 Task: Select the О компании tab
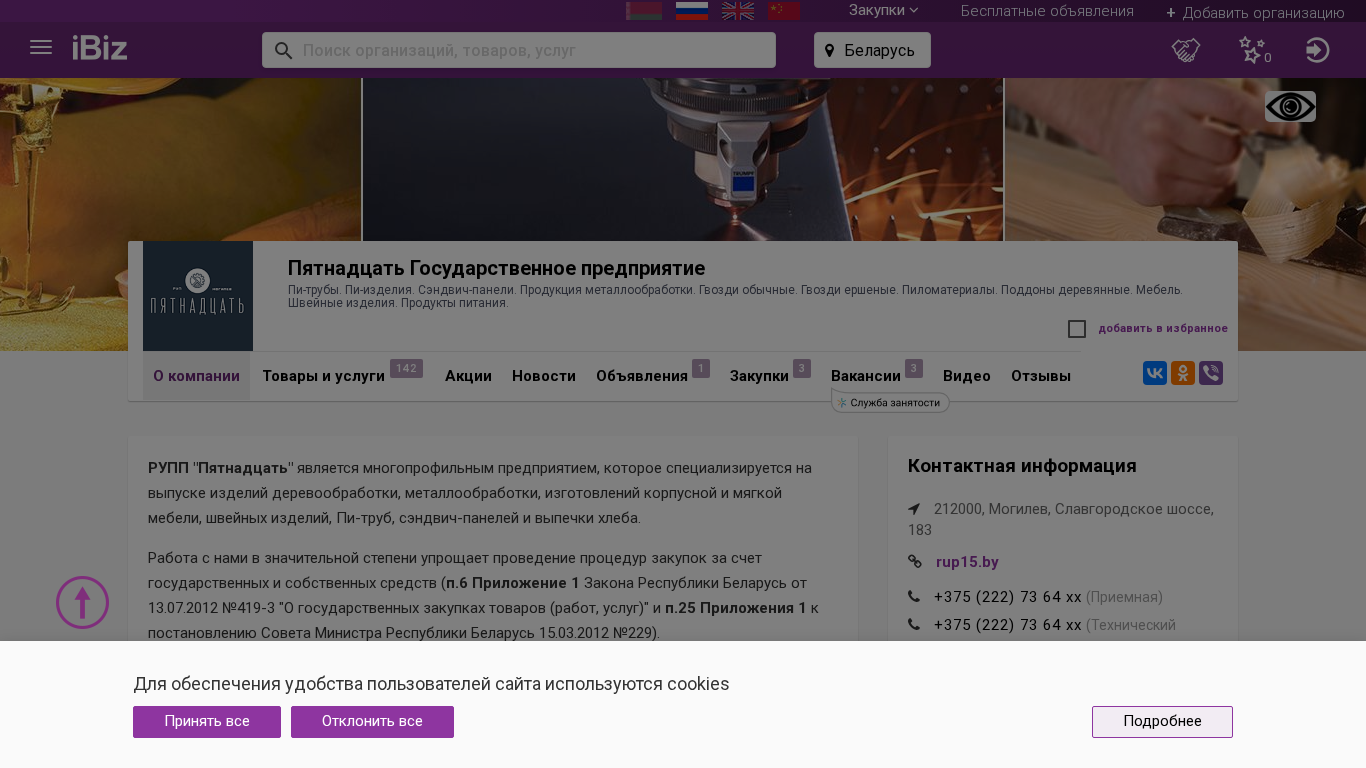pyautogui.click(x=196, y=376)
